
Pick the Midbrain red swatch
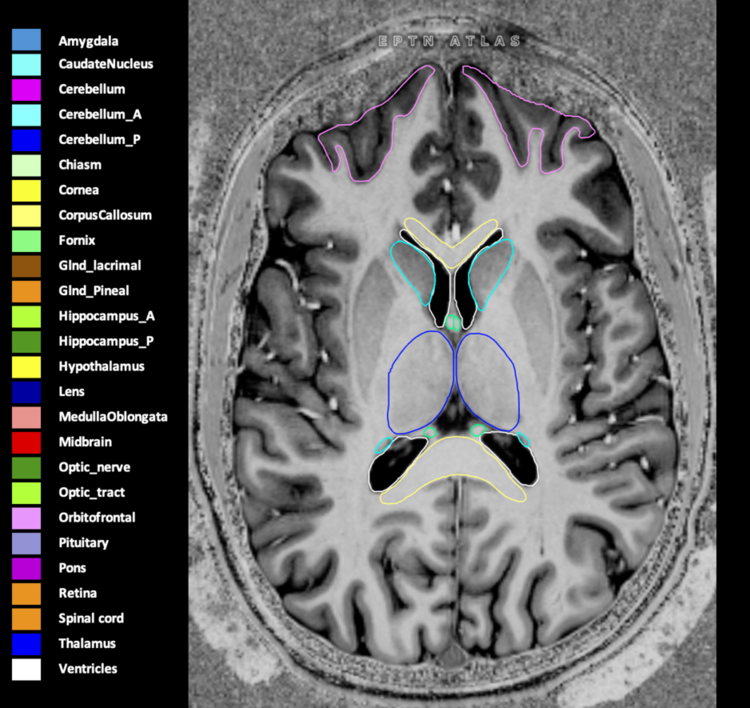(26, 442)
